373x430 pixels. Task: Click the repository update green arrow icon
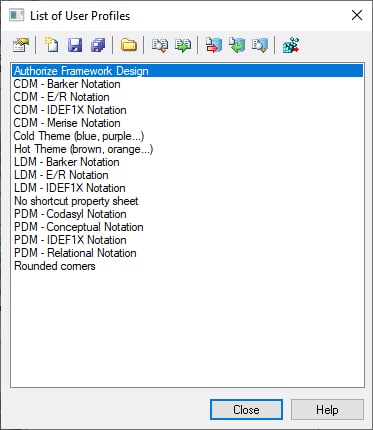[237, 45]
